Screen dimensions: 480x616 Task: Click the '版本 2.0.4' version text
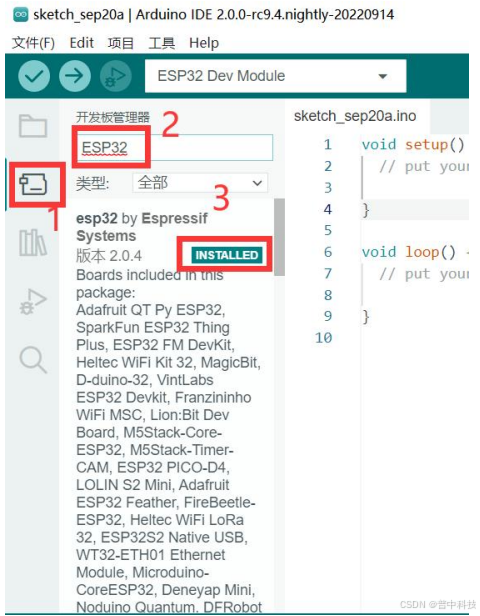(109, 256)
